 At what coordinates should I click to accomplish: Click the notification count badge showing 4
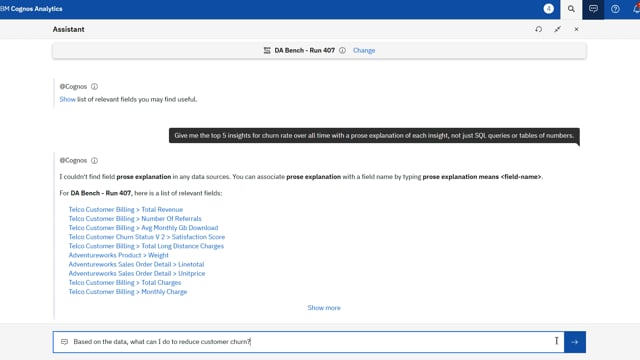tap(549, 9)
